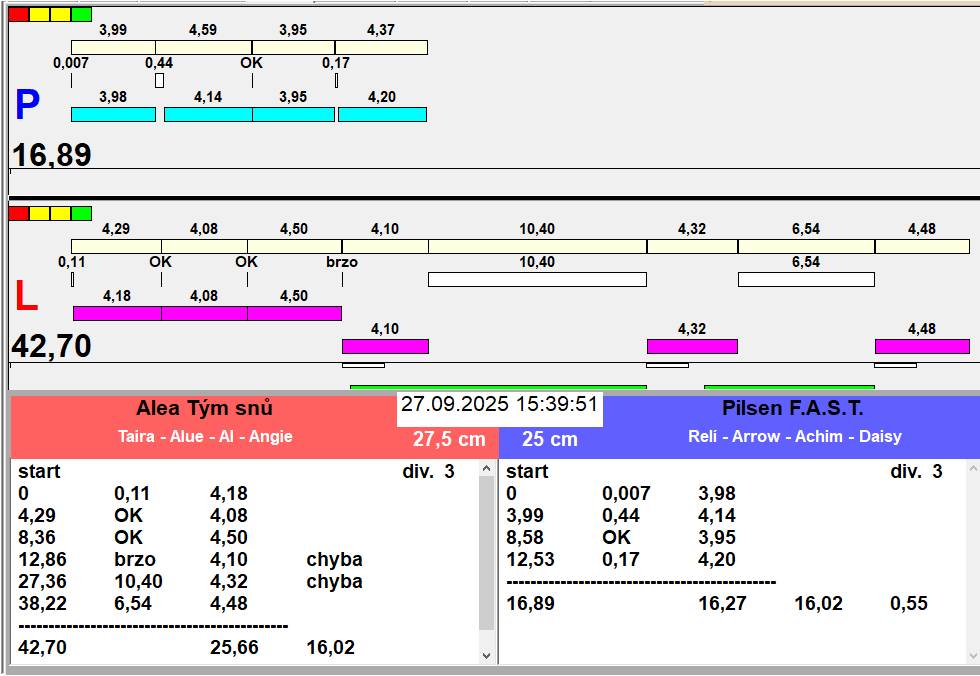Click the 38,22 value in Alea results table
Screen dimensions: 980x676
pos(42,603)
